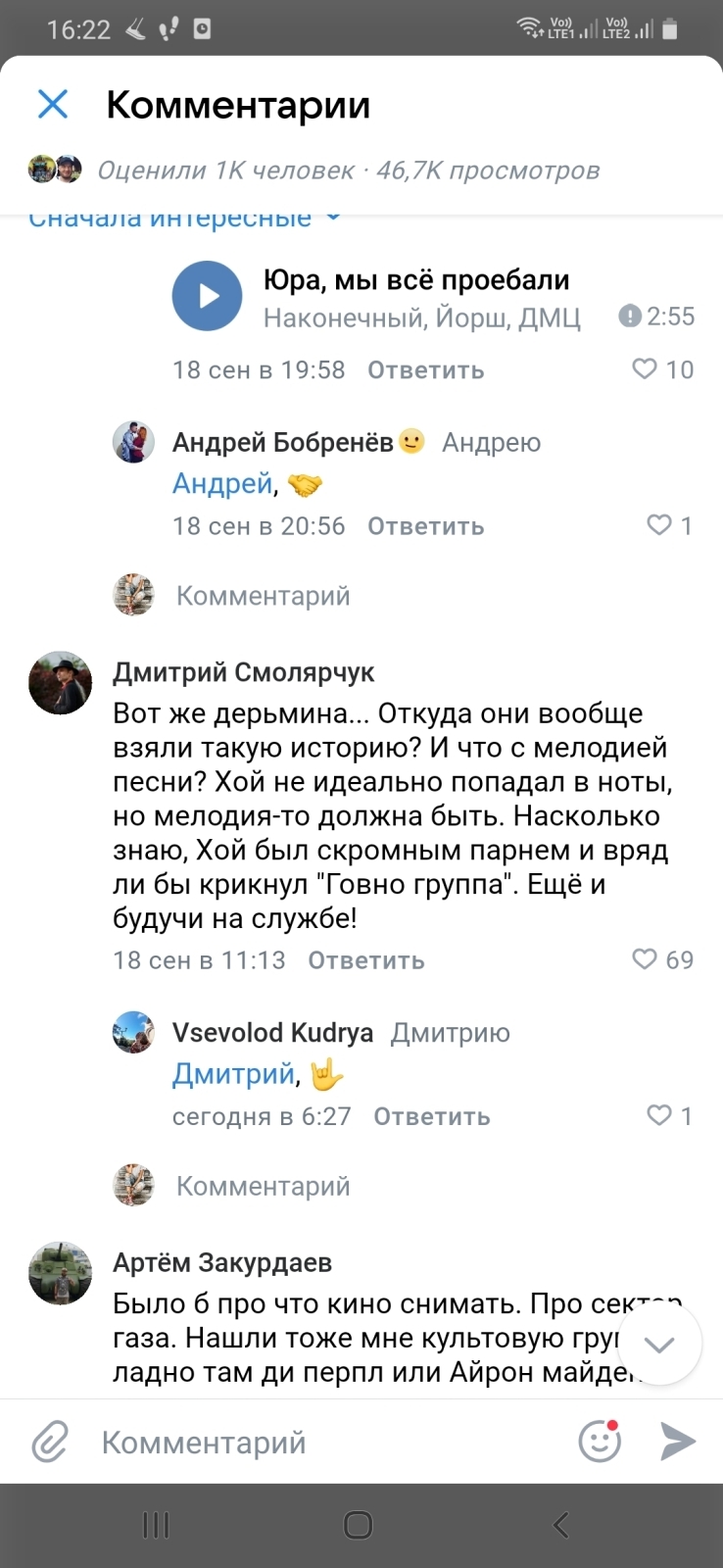Play the track «Юра, мы всё проебали»
This screenshot has width=723, height=1568.
tap(207, 295)
